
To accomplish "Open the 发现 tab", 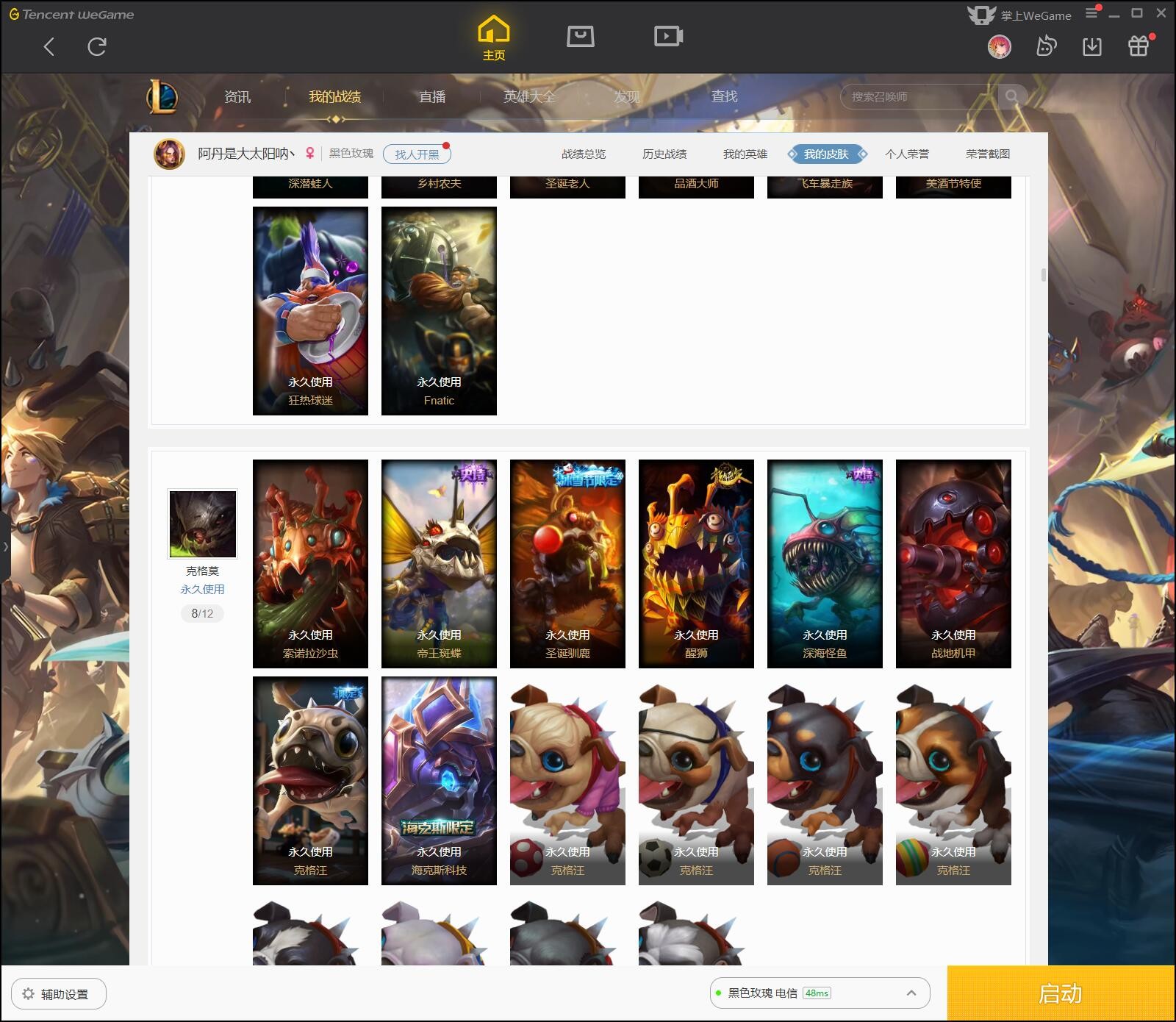I will point(627,96).
